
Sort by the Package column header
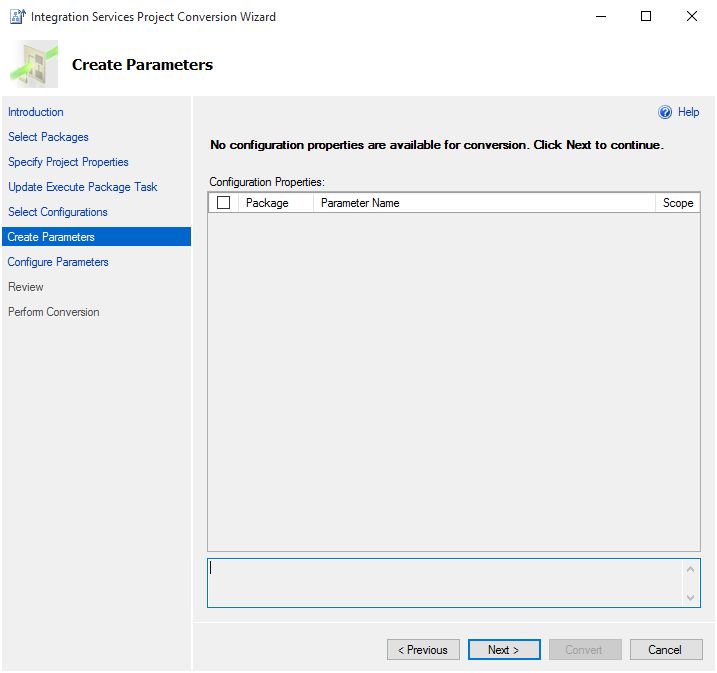[x=276, y=203]
